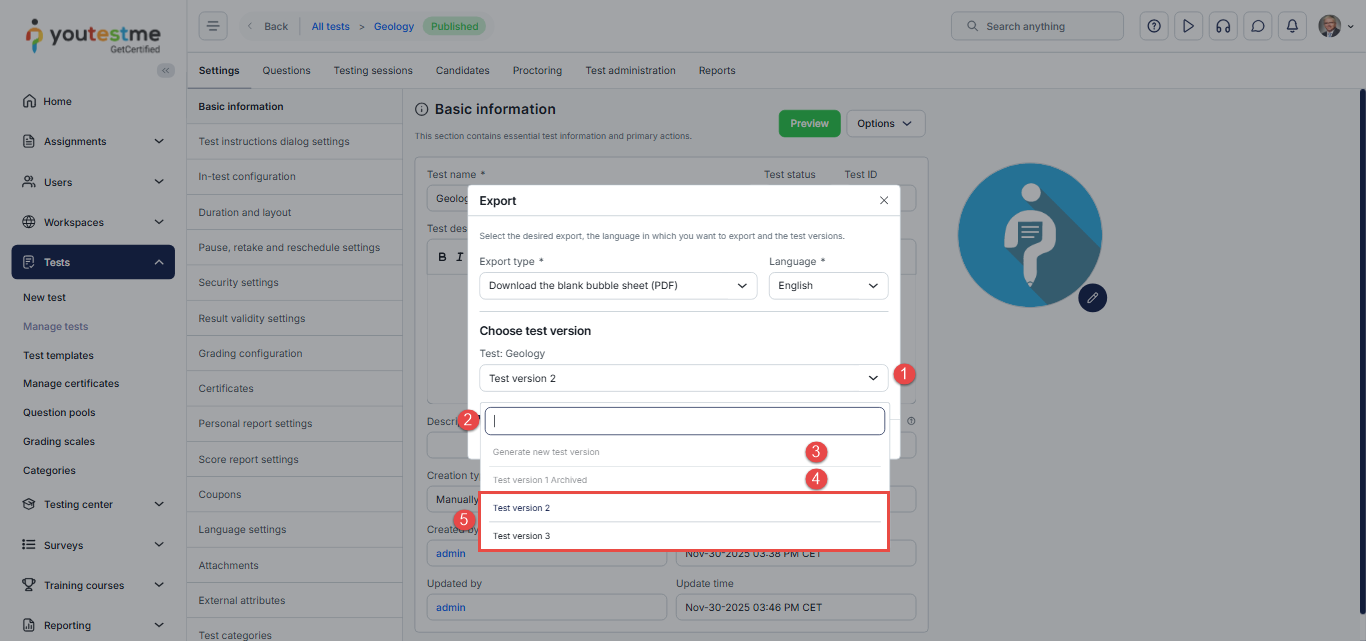1366x641 pixels.
Task: Click the green Preview button
Action: point(809,124)
